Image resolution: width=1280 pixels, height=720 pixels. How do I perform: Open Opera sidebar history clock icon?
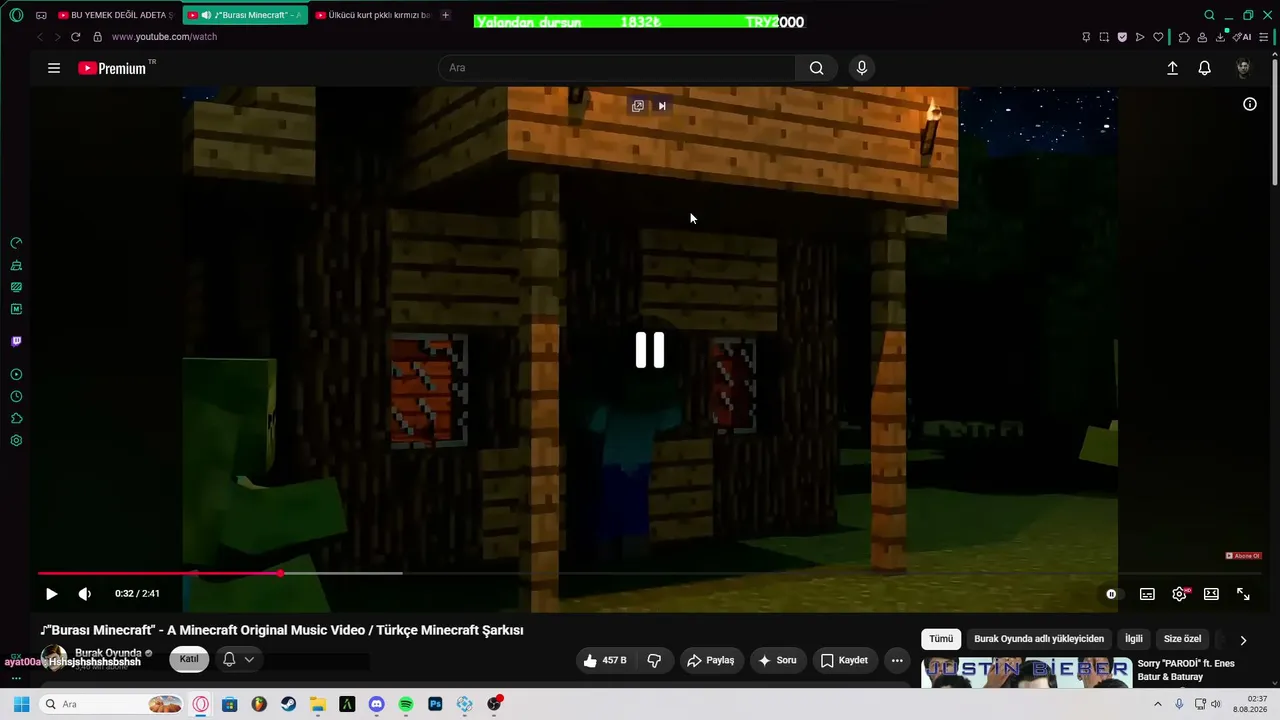click(x=16, y=397)
